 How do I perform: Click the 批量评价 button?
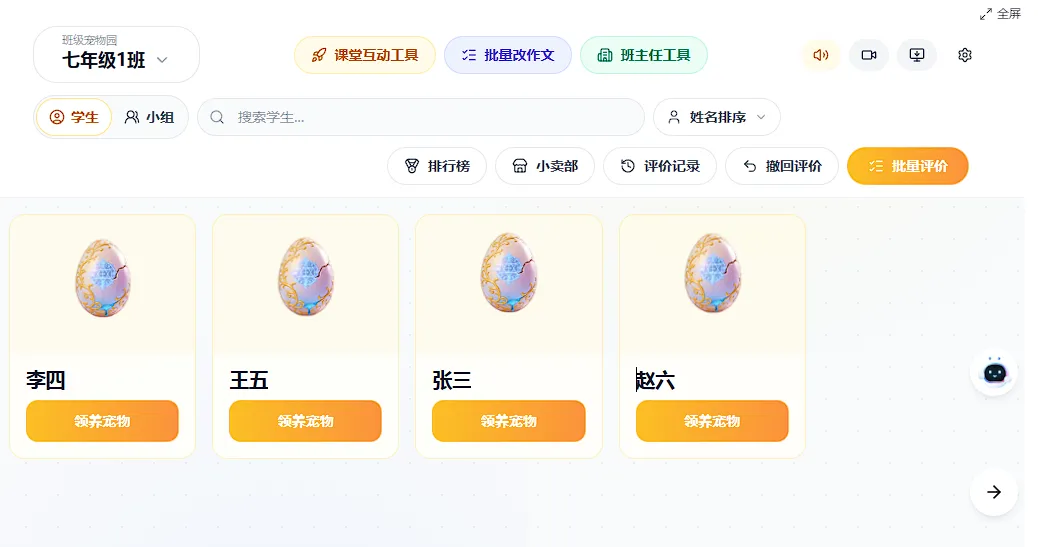[x=908, y=166]
